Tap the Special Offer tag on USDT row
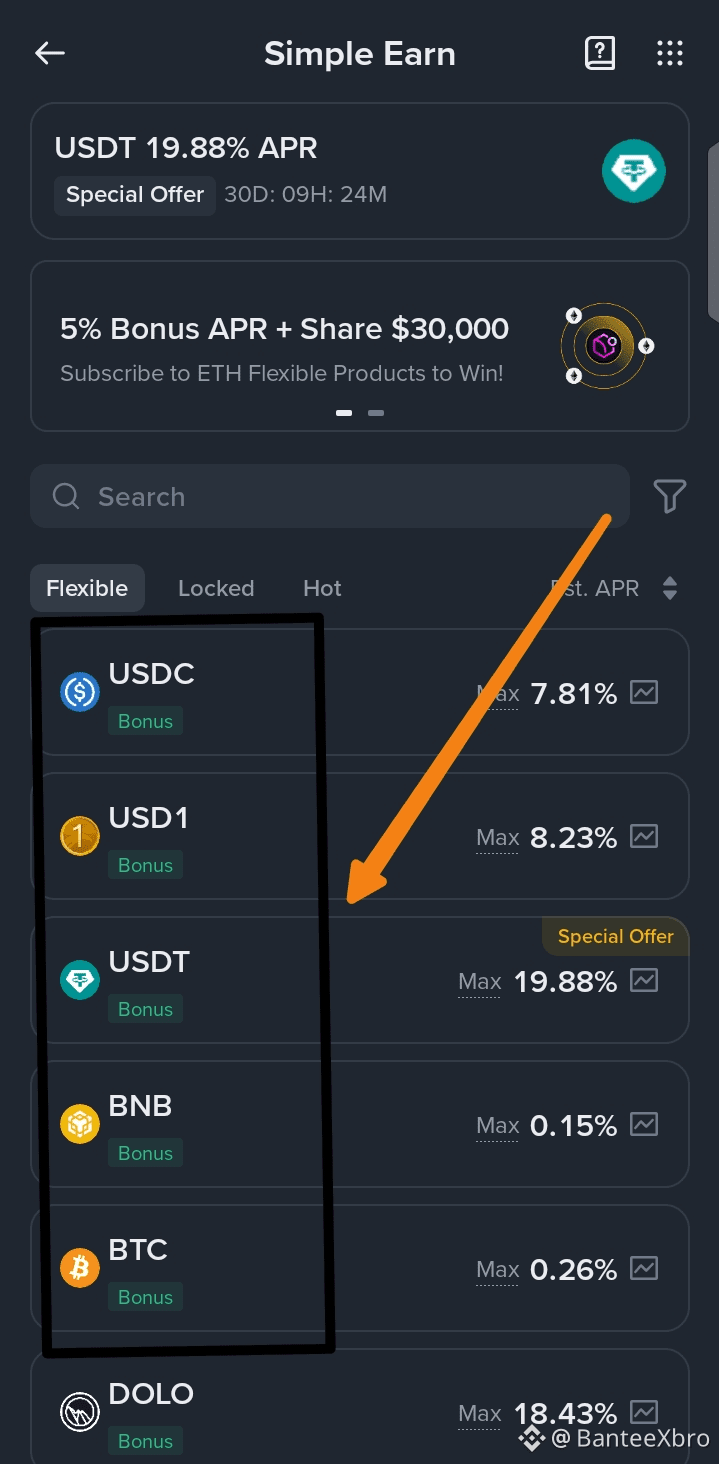The height and width of the screenshot is (1464, 719). (x=615, y=937)
